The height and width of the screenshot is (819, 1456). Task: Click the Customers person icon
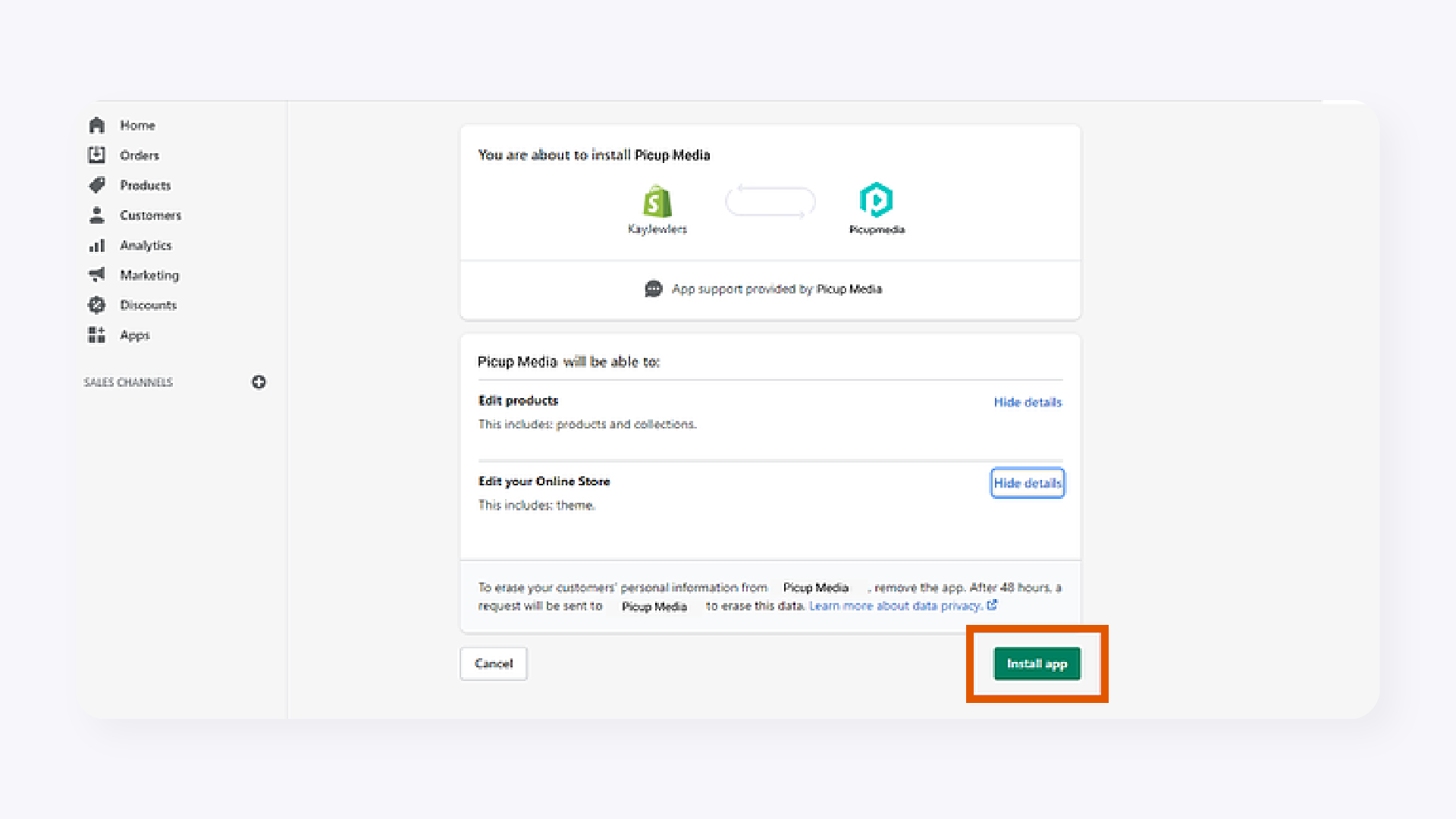point(96,215)
